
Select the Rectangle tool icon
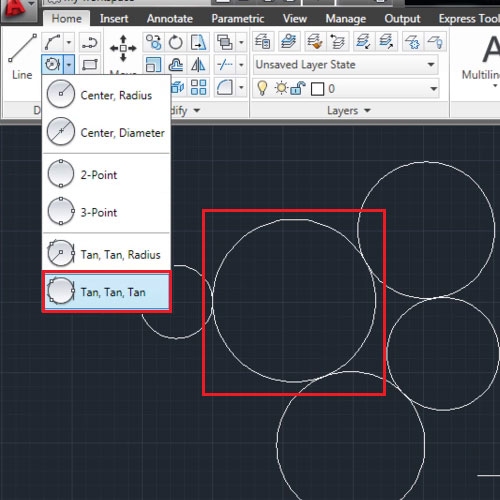click(89, 64)
